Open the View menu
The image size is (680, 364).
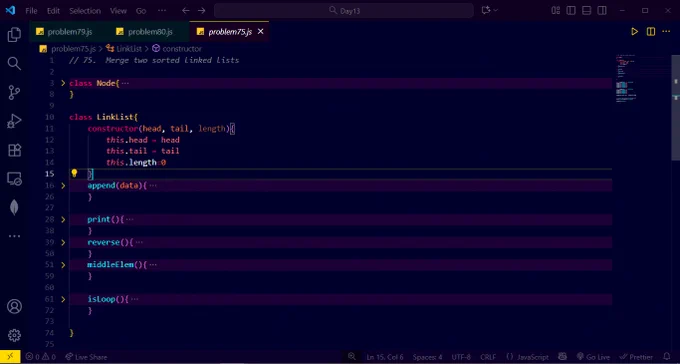tap(118, 10)
